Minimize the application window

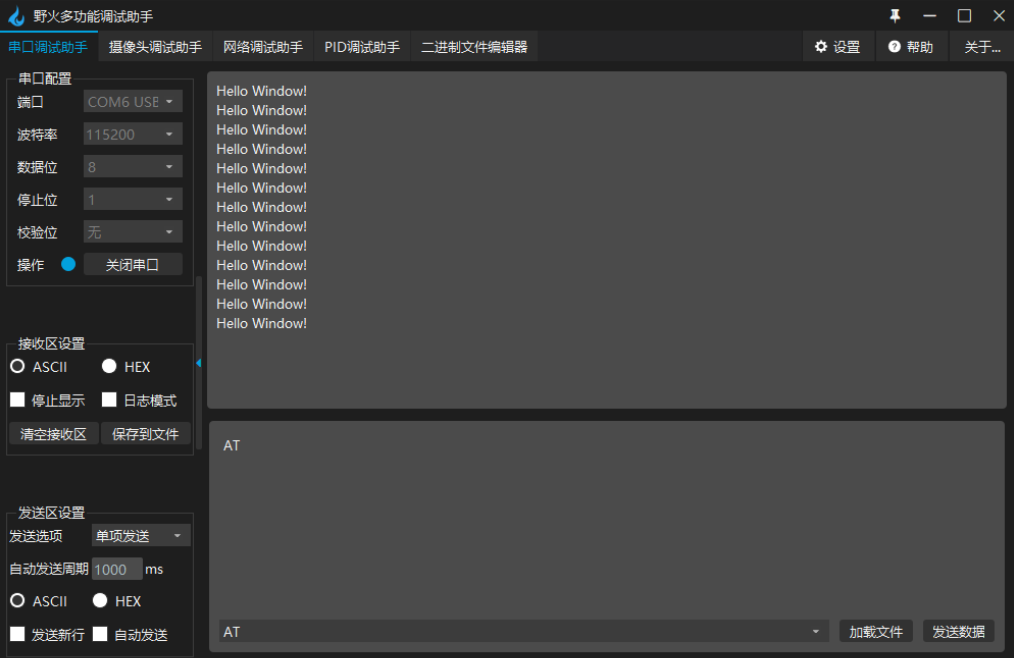pos(930,16)
